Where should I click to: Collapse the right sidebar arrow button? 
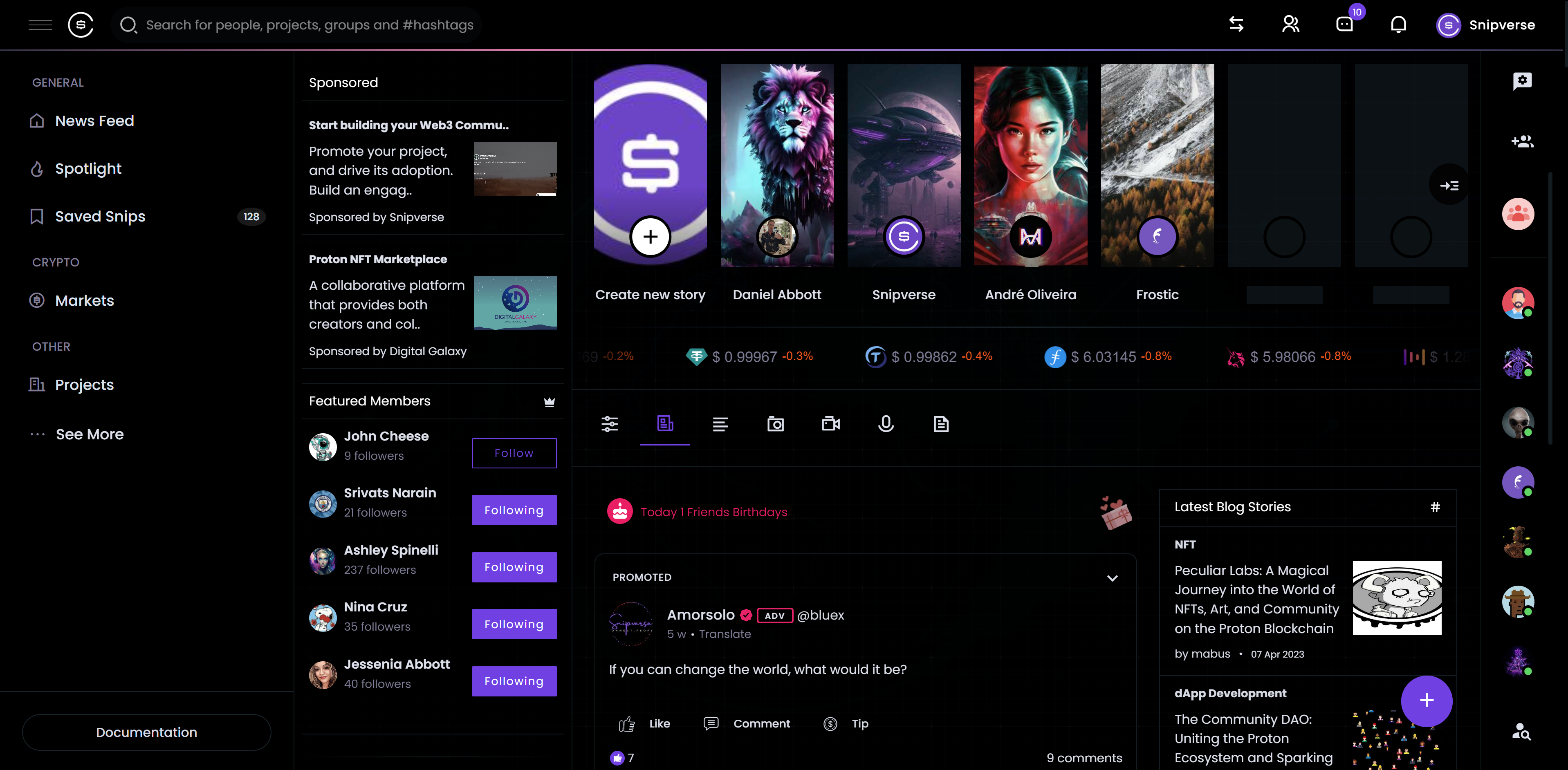pos(1449,185)
